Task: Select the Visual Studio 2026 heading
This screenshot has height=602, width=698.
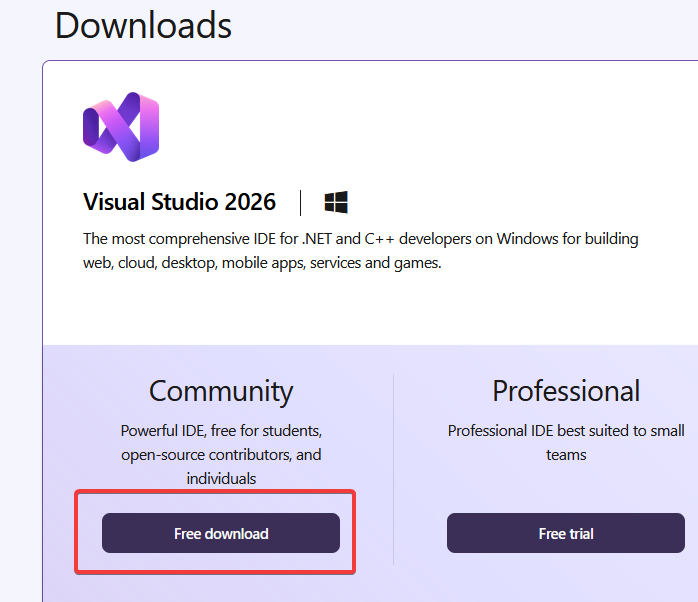Action: (179, 202)
